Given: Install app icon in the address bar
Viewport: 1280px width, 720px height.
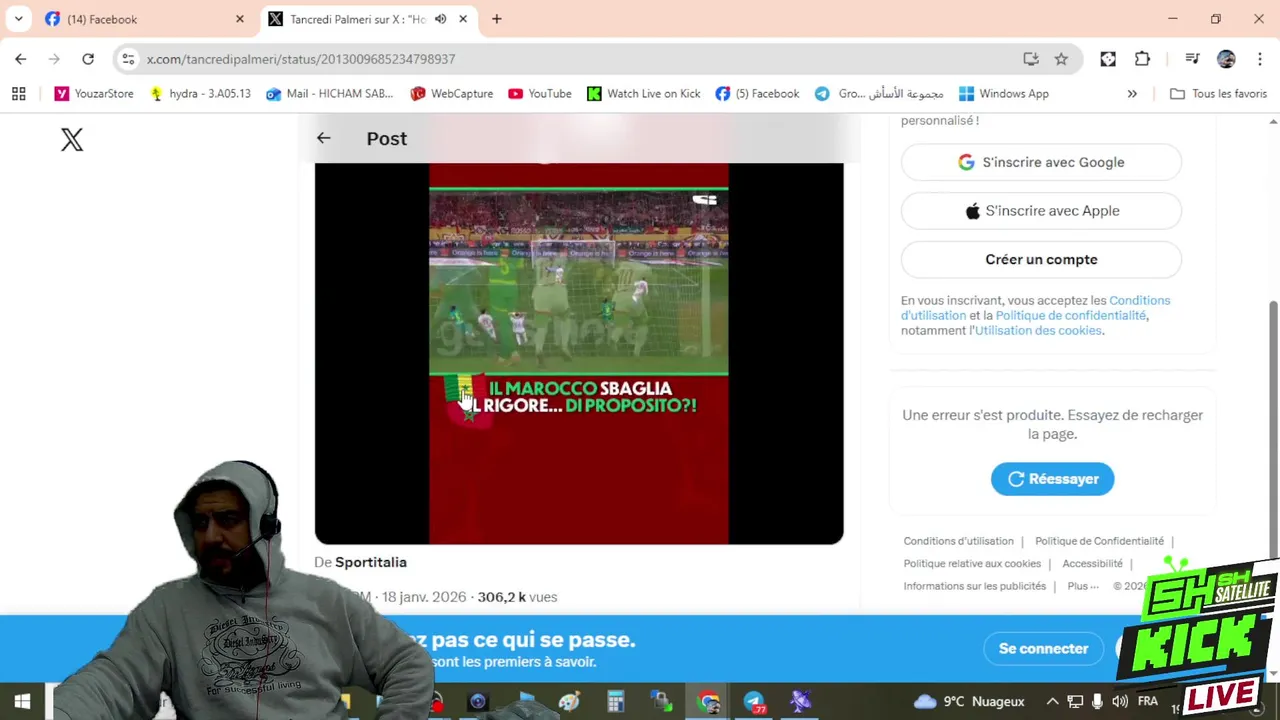Looking at the screenshot, I should (x=1031, y=59).
